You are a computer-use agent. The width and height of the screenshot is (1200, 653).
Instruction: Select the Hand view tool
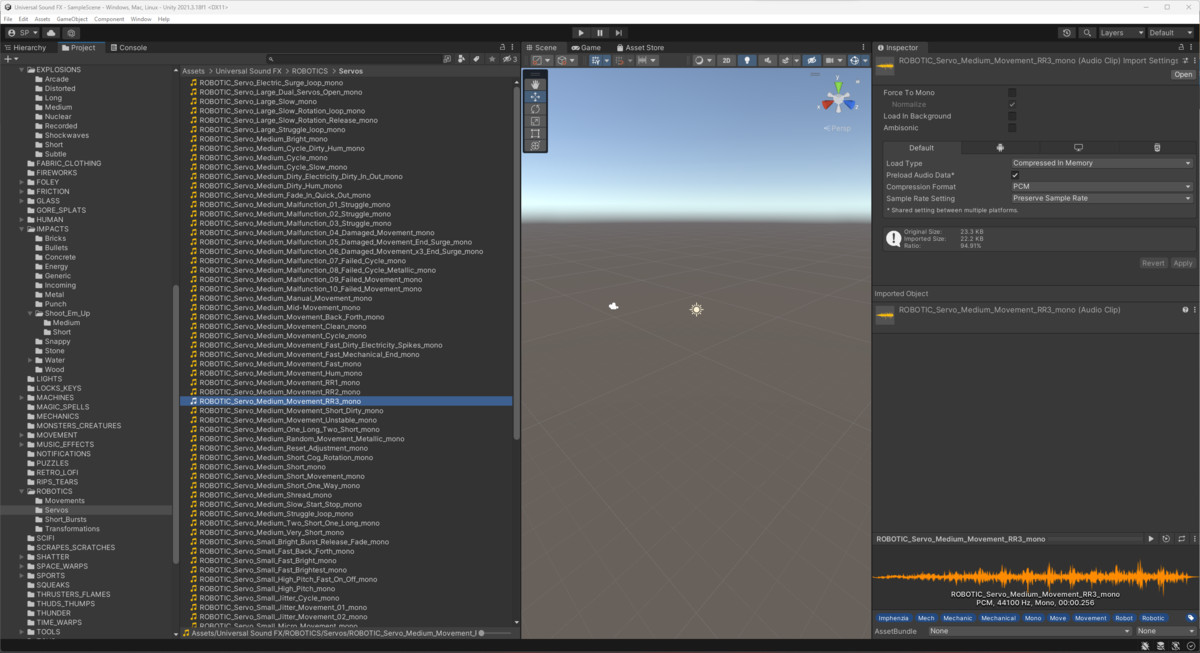536,84
